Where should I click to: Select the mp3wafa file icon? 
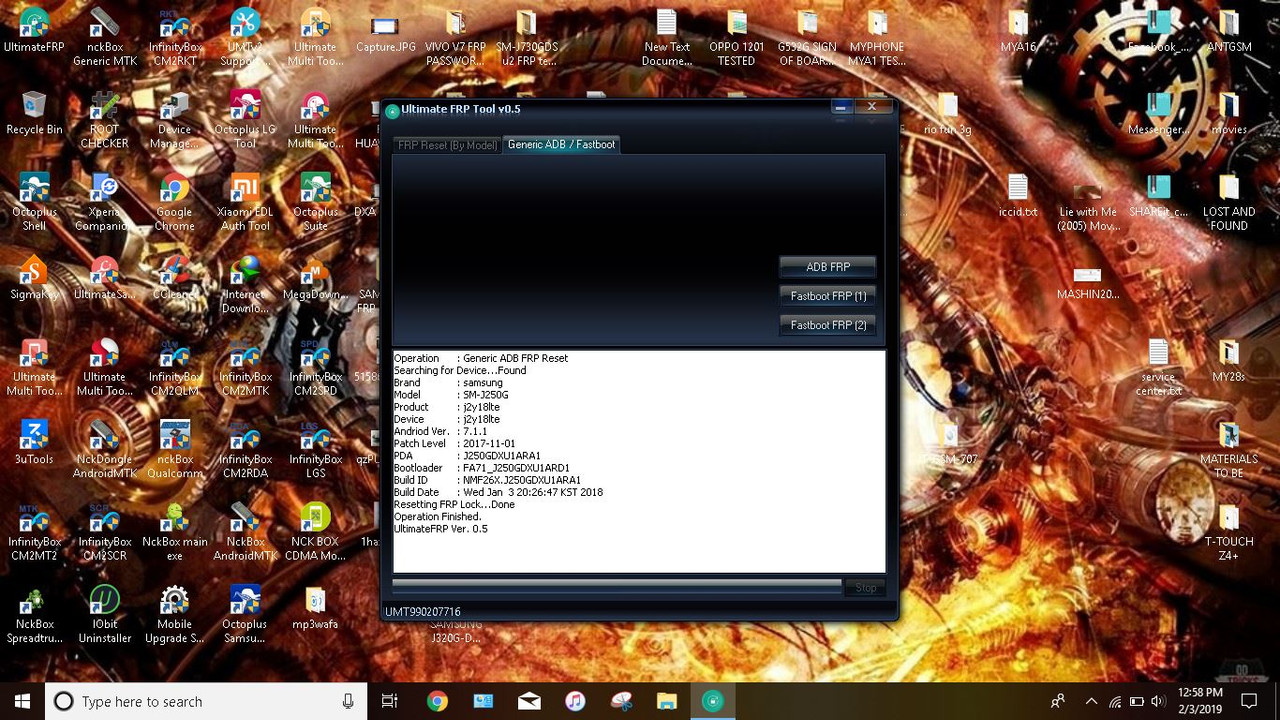click(x=315, y=608)
